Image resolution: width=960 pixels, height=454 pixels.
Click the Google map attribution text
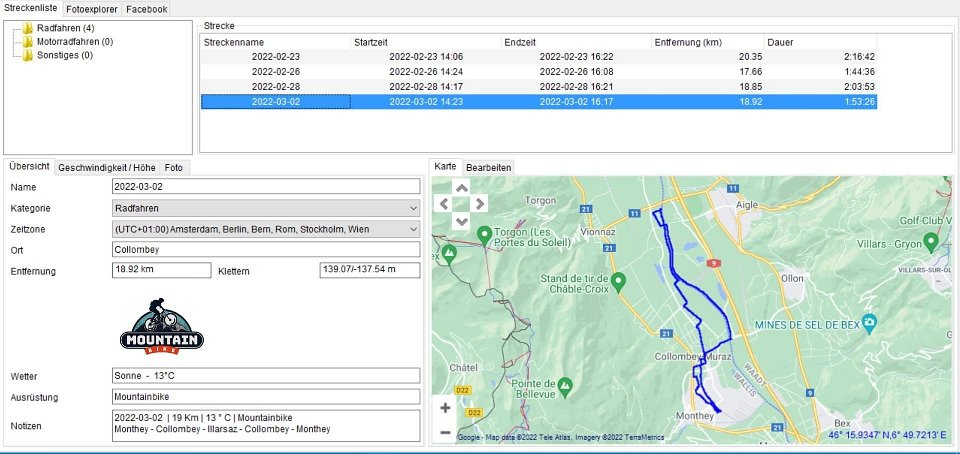(x=561, y=437)
